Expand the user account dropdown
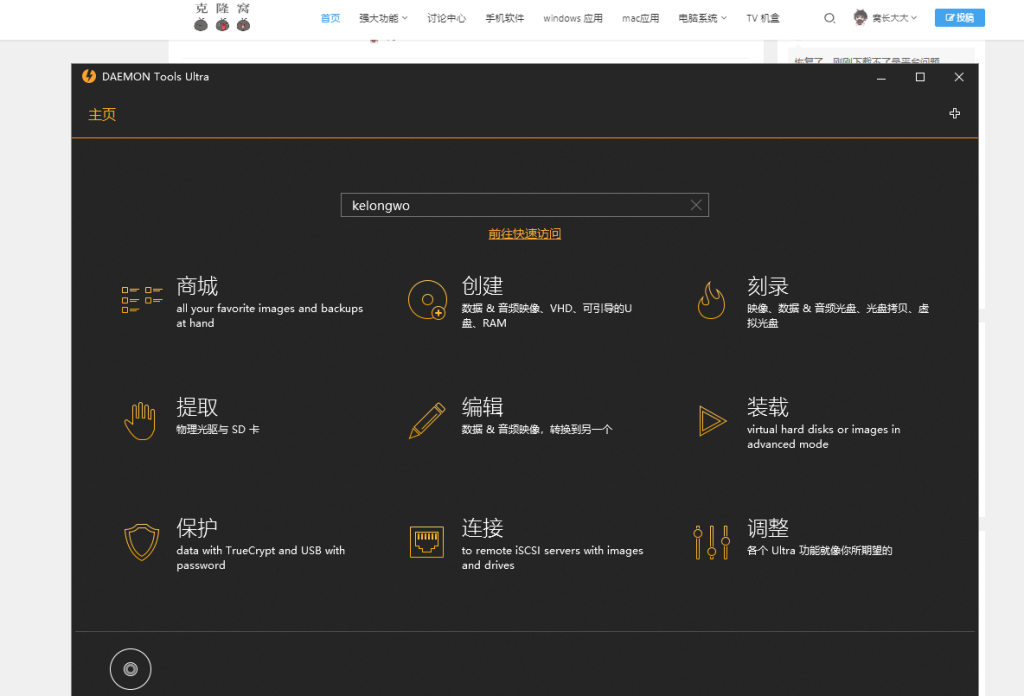1024x696 pixels. [895, 18]
